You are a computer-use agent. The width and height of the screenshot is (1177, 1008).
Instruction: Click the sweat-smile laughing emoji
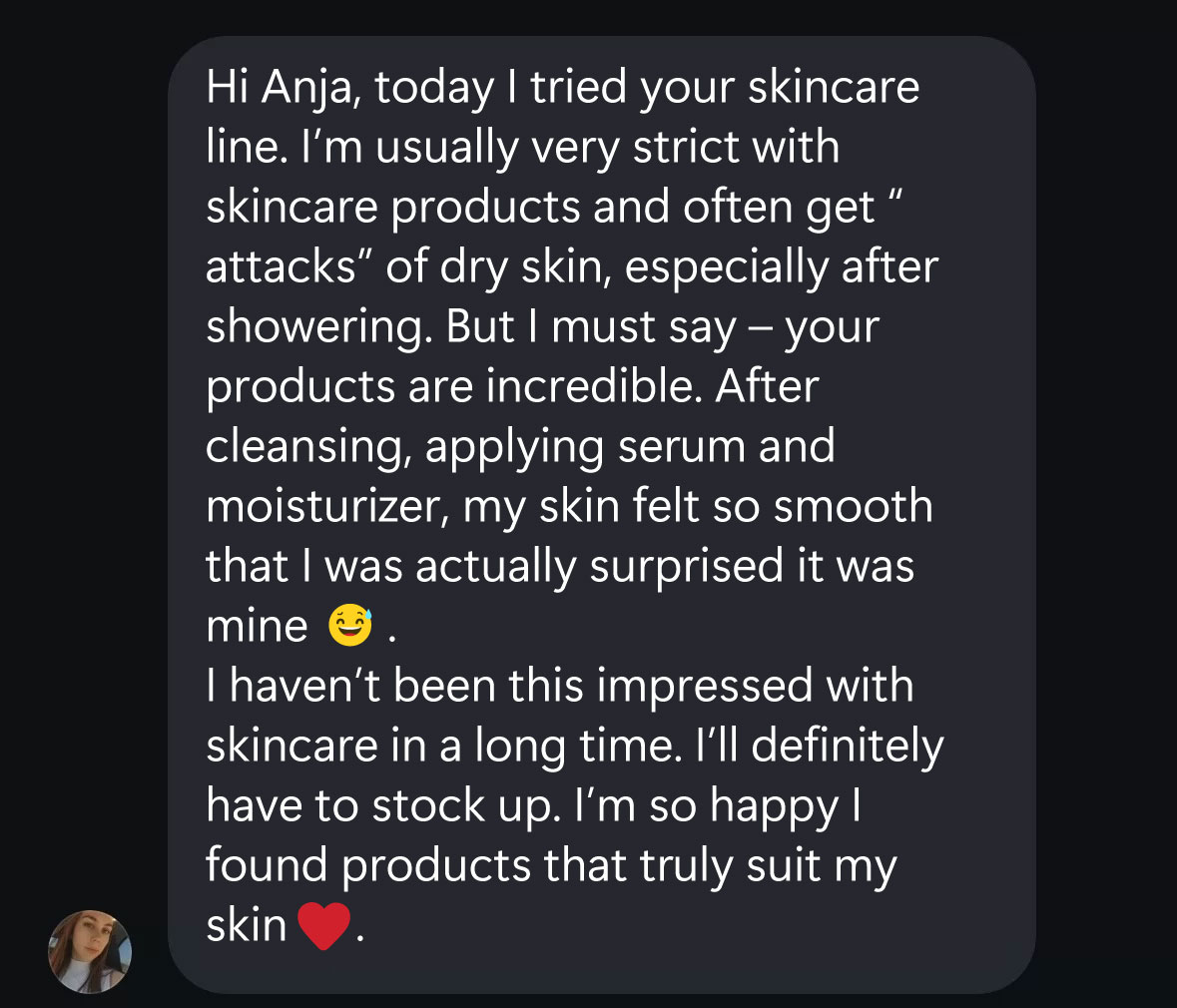click(350, 625)
